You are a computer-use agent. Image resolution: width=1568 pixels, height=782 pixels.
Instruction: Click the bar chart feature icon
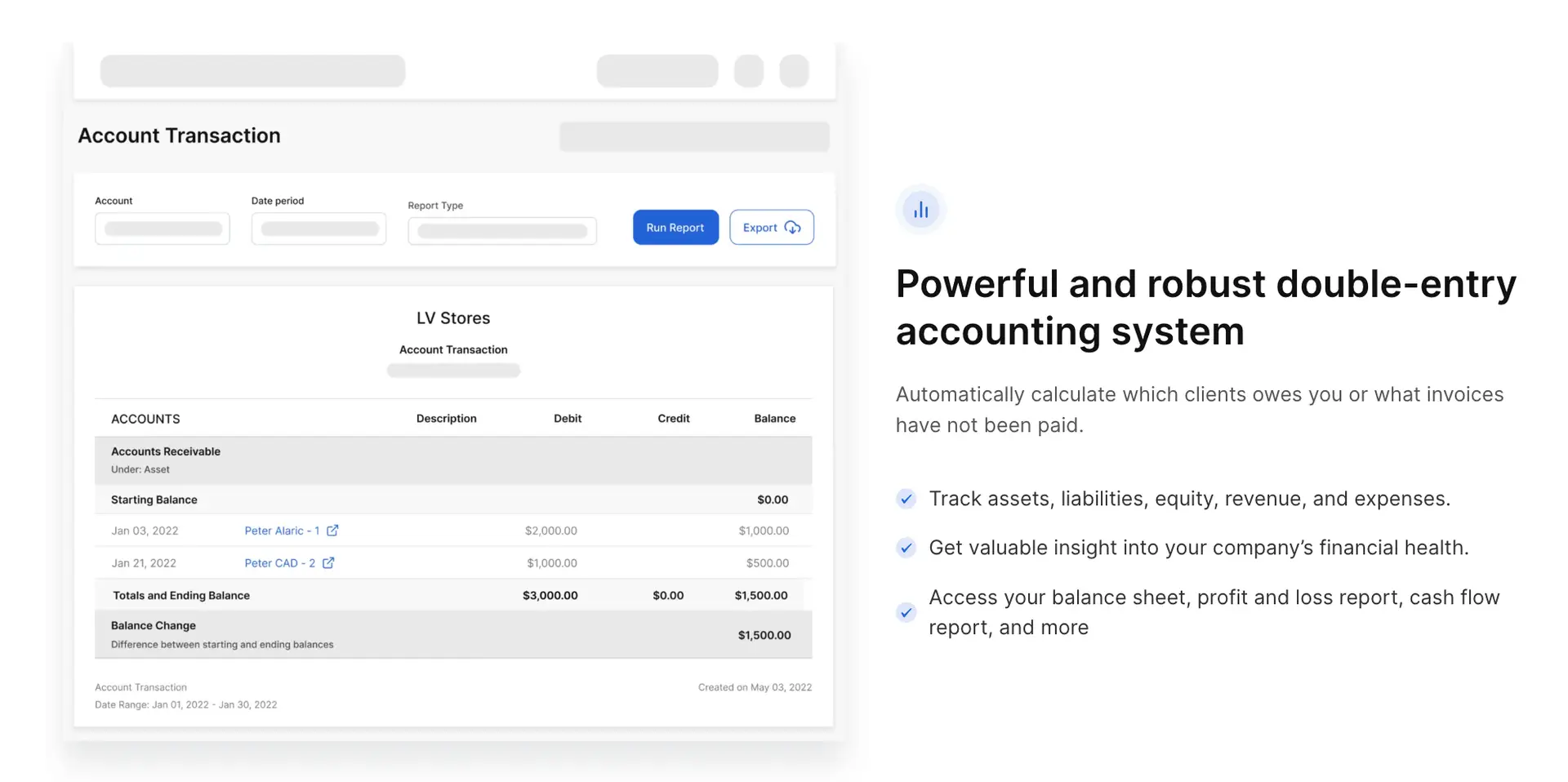(x=920, y=209)
